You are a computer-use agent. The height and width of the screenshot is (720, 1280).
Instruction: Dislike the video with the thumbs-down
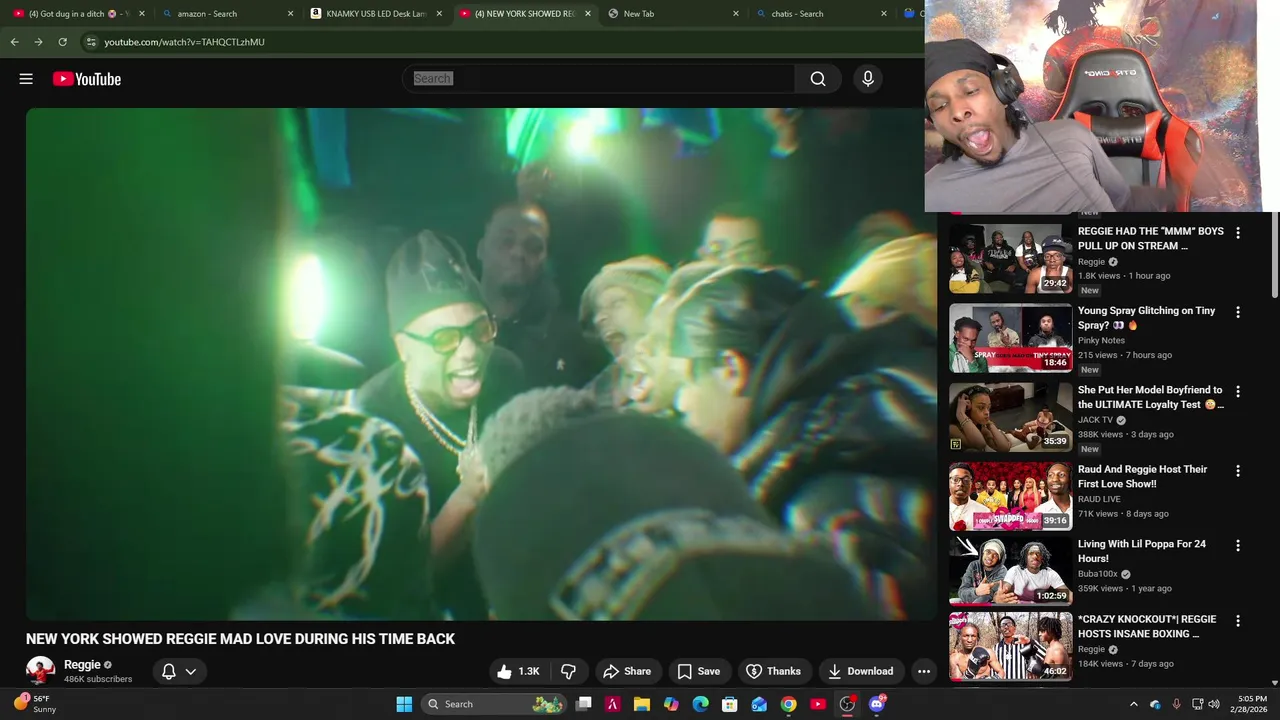[x=568, y=671]
